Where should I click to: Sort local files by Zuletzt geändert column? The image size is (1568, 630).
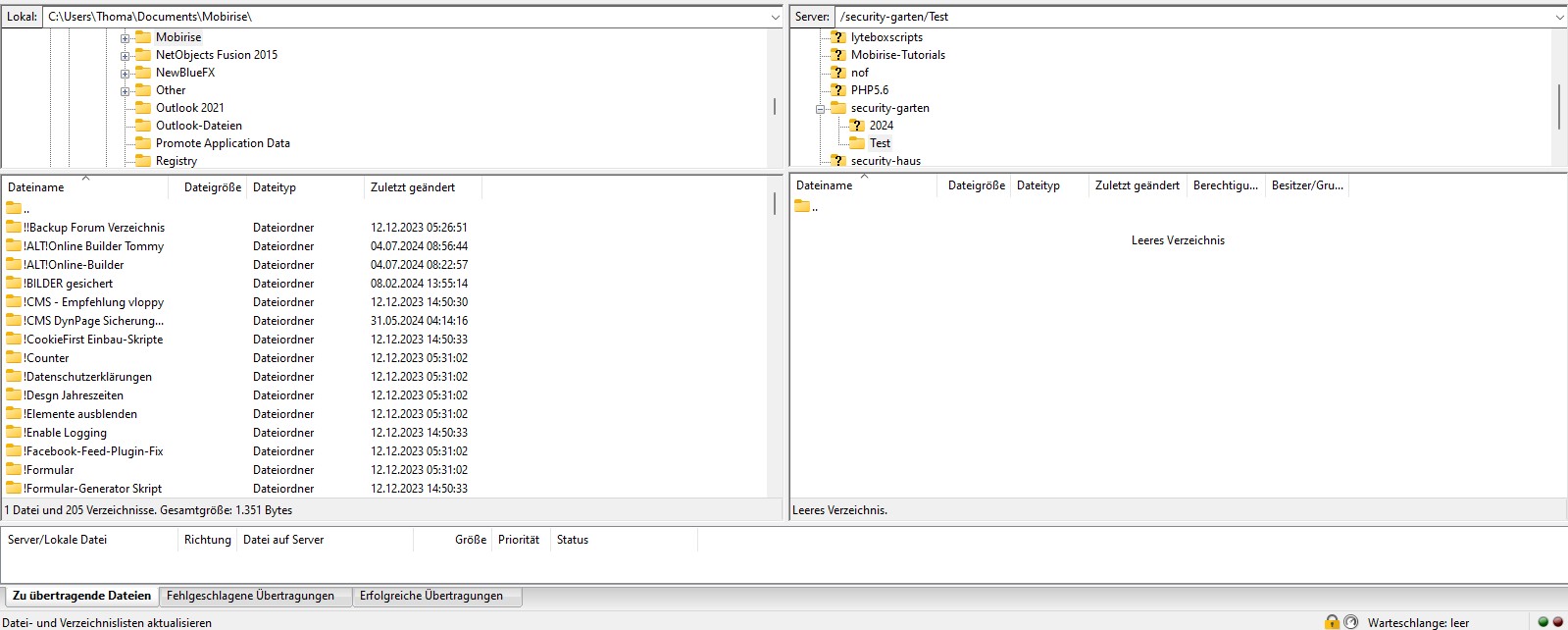tap(412, 187)
